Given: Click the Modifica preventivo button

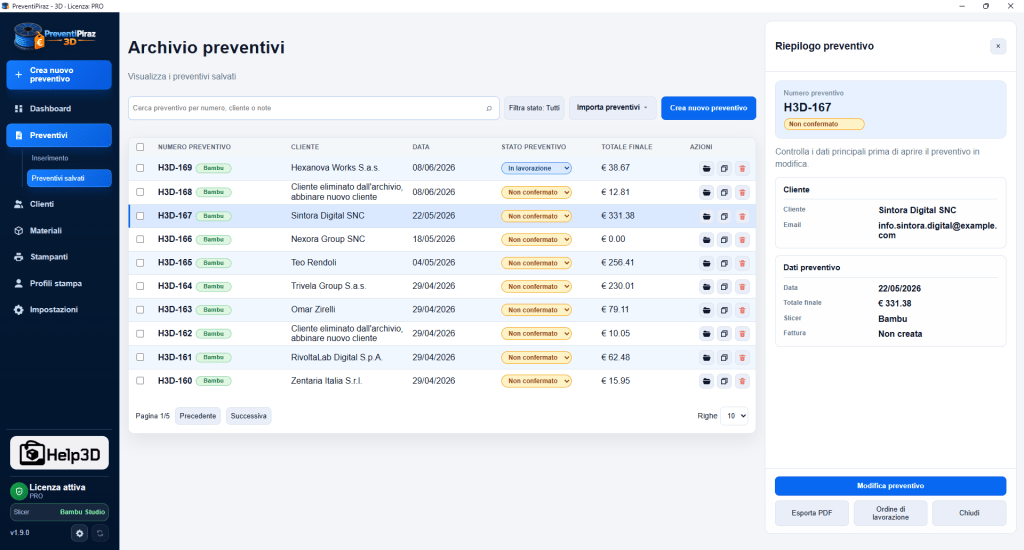Looking at the screenshot, I should click(890, 486).
